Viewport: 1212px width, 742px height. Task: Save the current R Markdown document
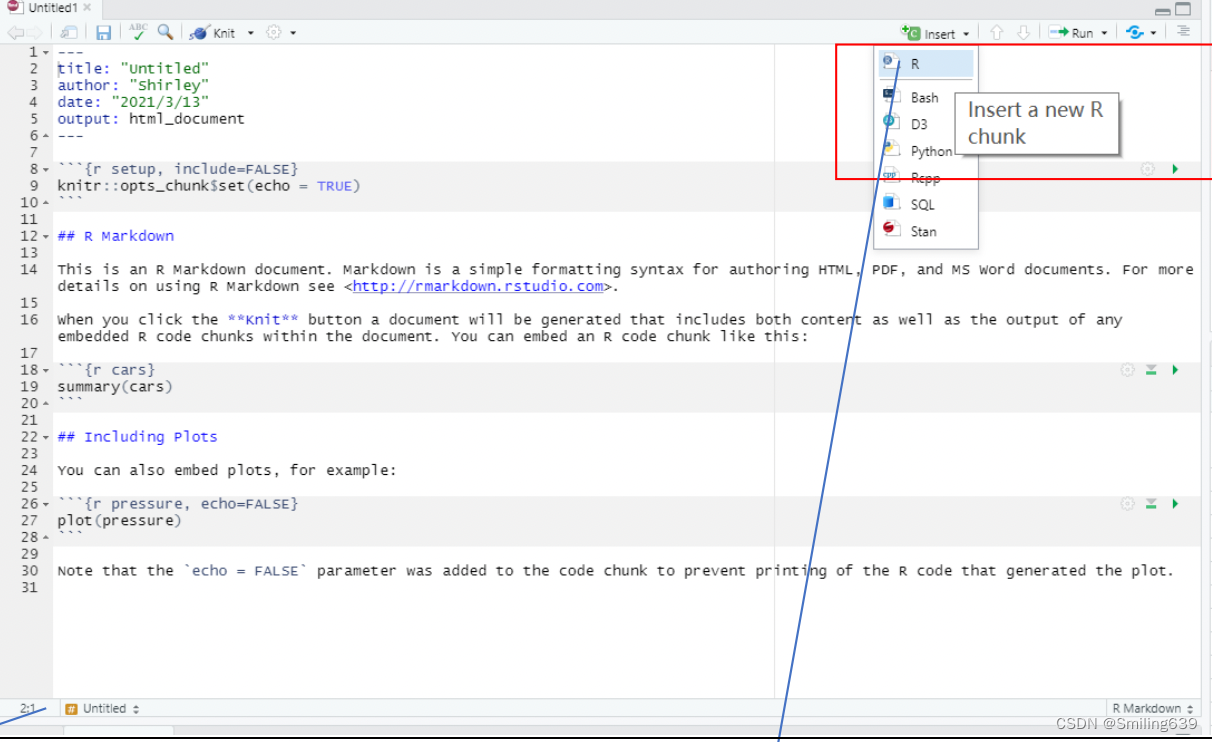tap(104, 33)
